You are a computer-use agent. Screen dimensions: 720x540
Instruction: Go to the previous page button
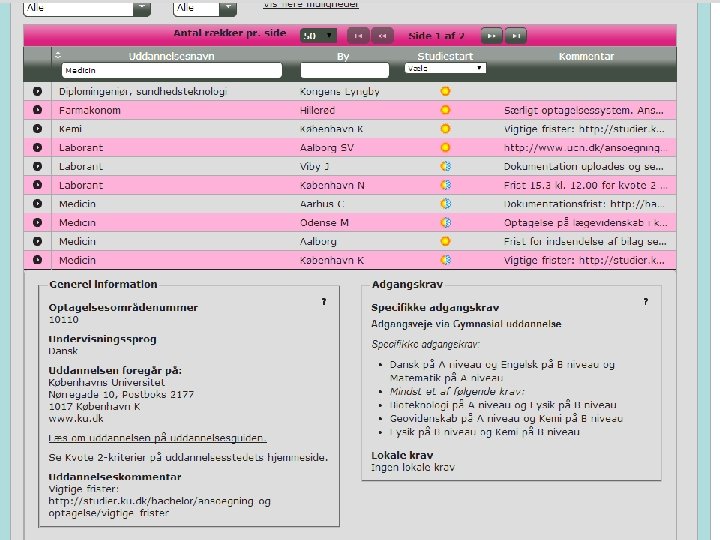pyautogui.click(x=382, y=36)
